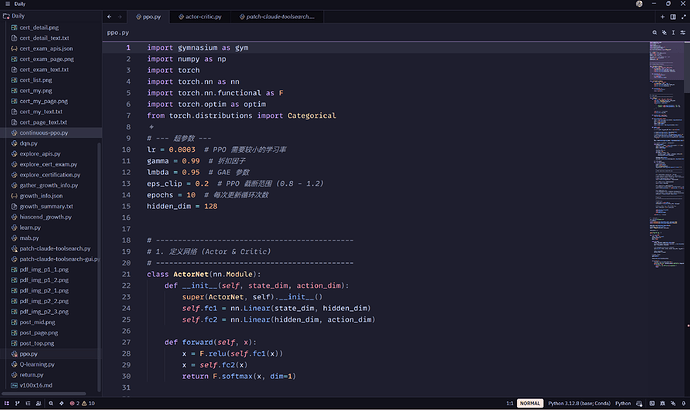Split the editor pane
Screen dimensions: 690x410
673,17
